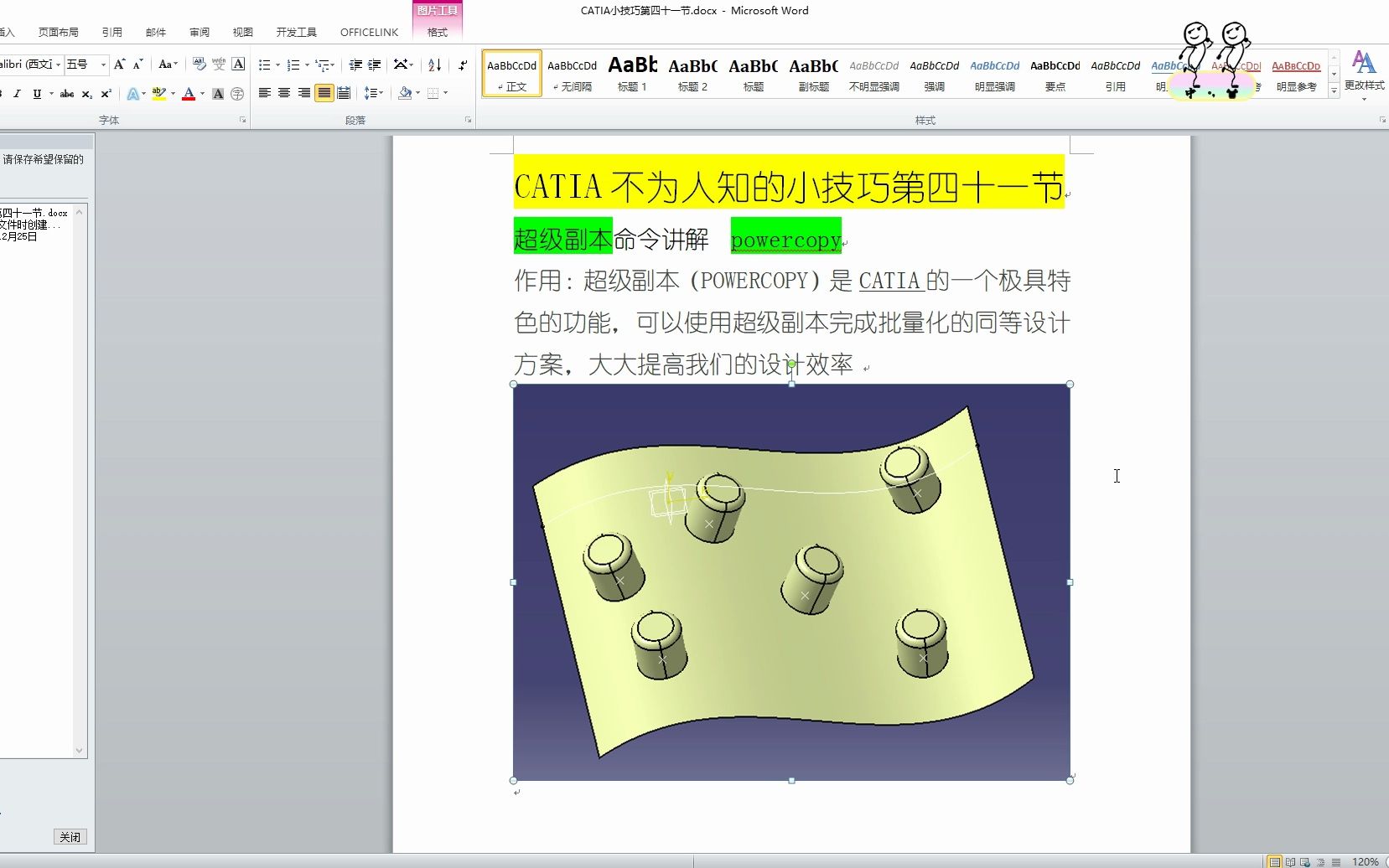Screen dimensions: 1389x868
Task: Apply superscript formatting
Action: [106, 94]
